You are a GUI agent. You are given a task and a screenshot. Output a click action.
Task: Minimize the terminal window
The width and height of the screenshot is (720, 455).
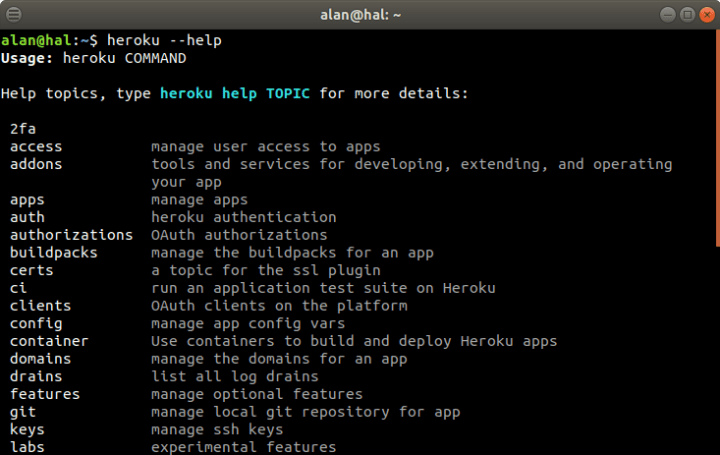pyautogui.click(x=668, y=15)
